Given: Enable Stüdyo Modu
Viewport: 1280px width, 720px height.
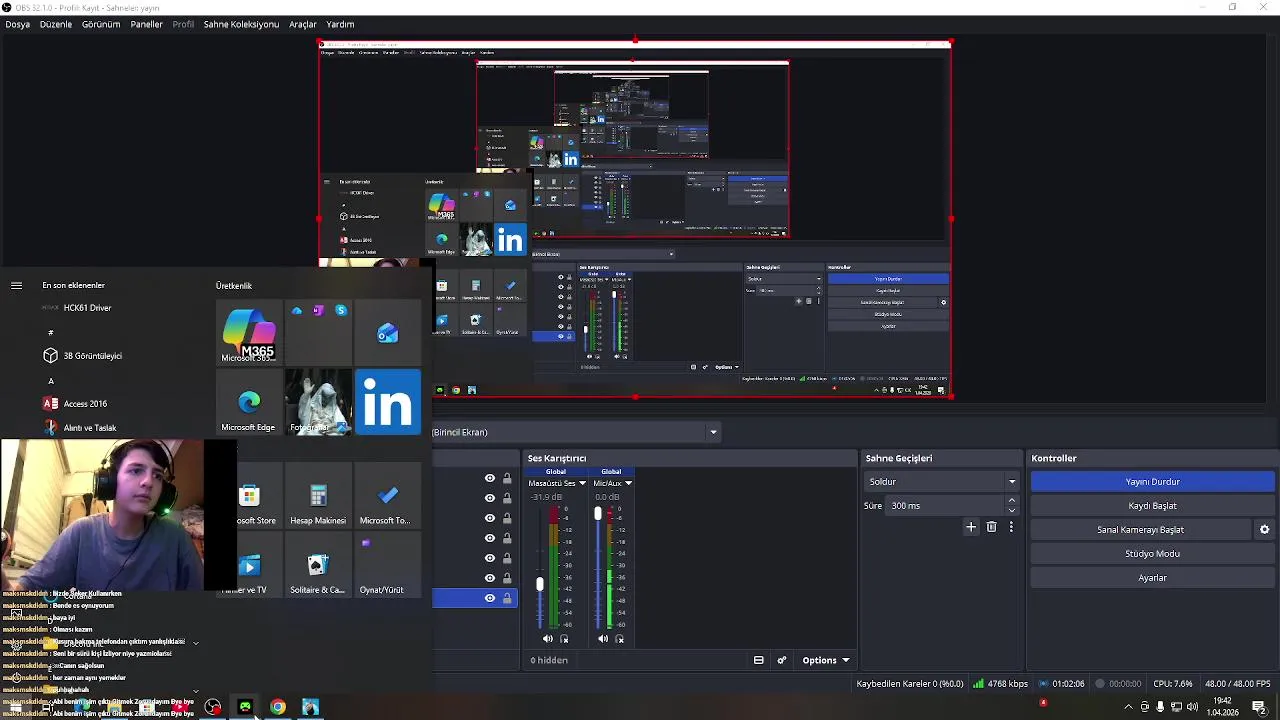Looking at the screenshot, I should coord(1152,554).
